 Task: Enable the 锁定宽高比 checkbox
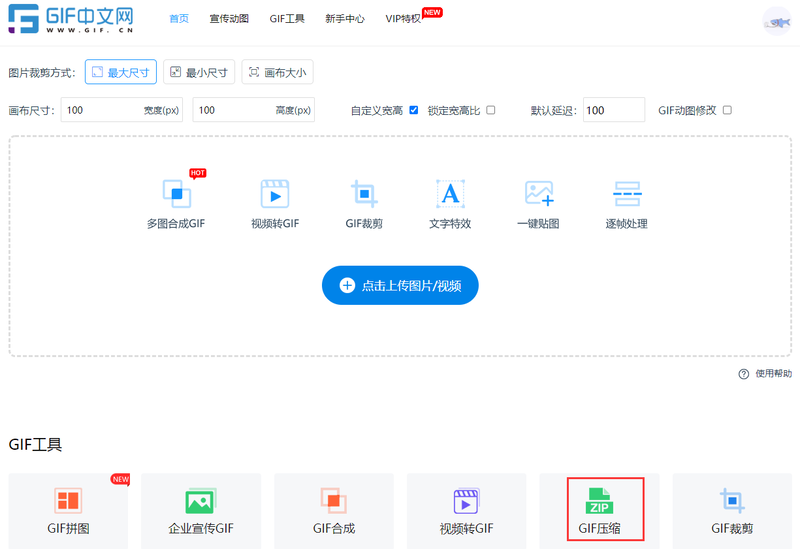tap(491, 110)
